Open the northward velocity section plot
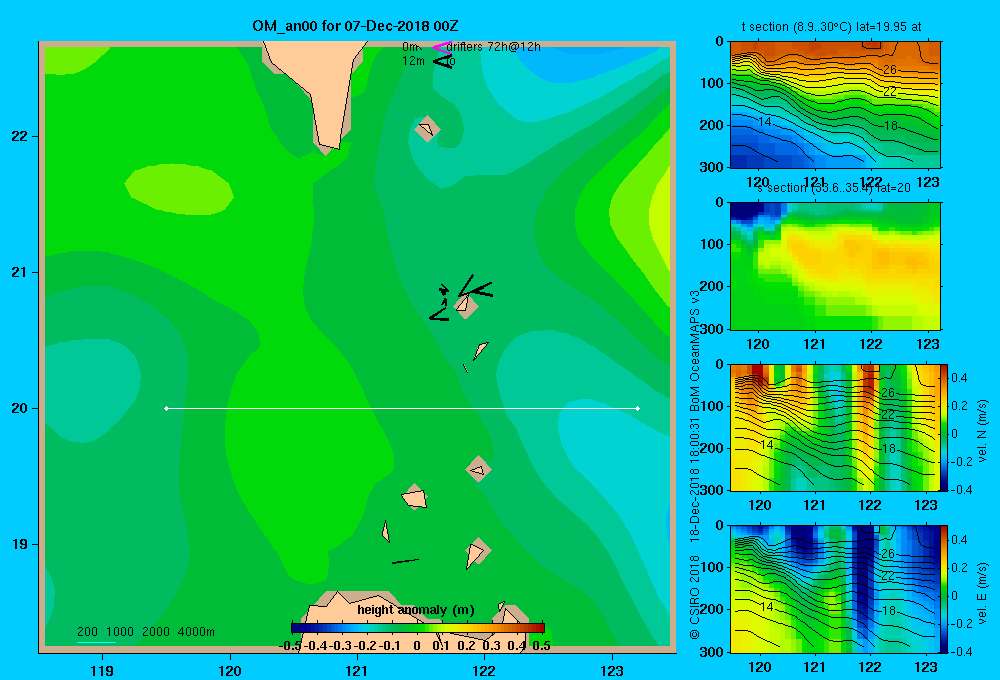1000x680 pixels. (835, 427)
